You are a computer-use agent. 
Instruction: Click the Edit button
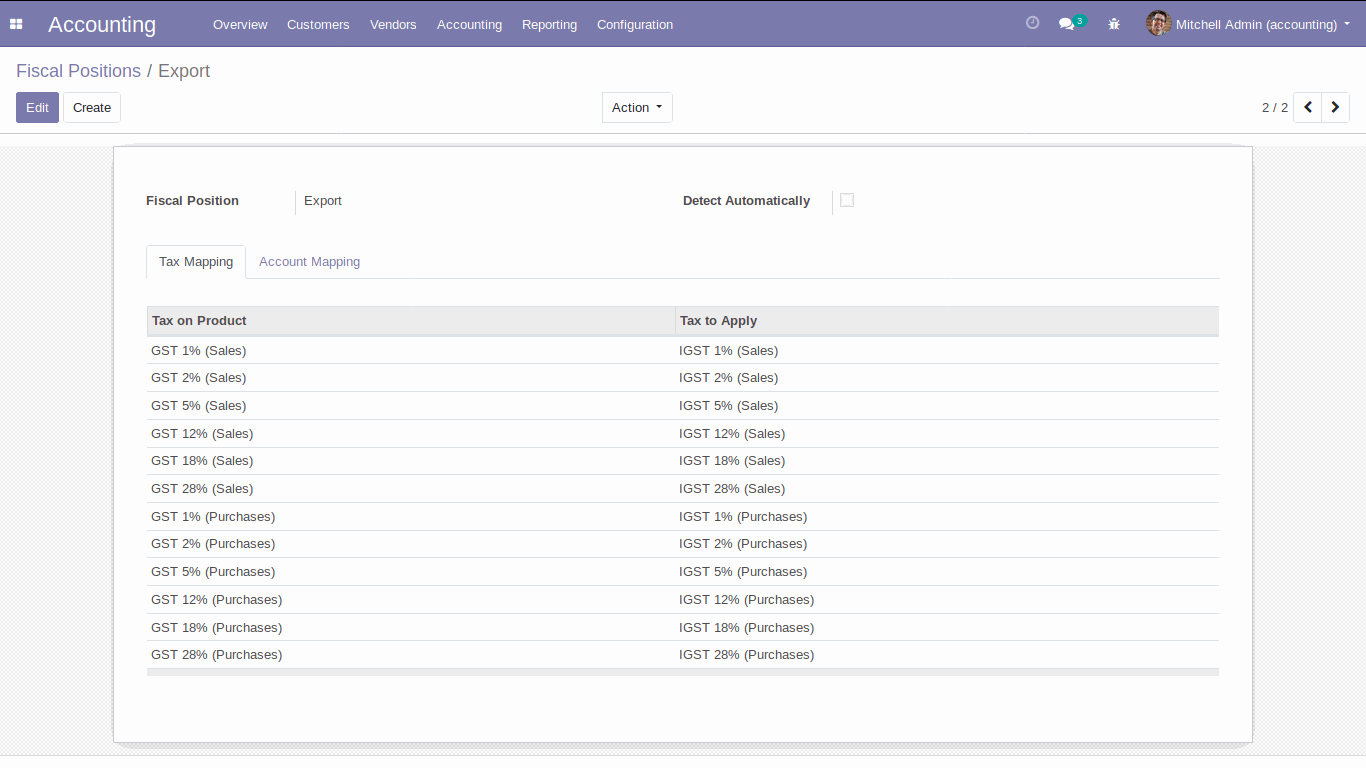37,107
